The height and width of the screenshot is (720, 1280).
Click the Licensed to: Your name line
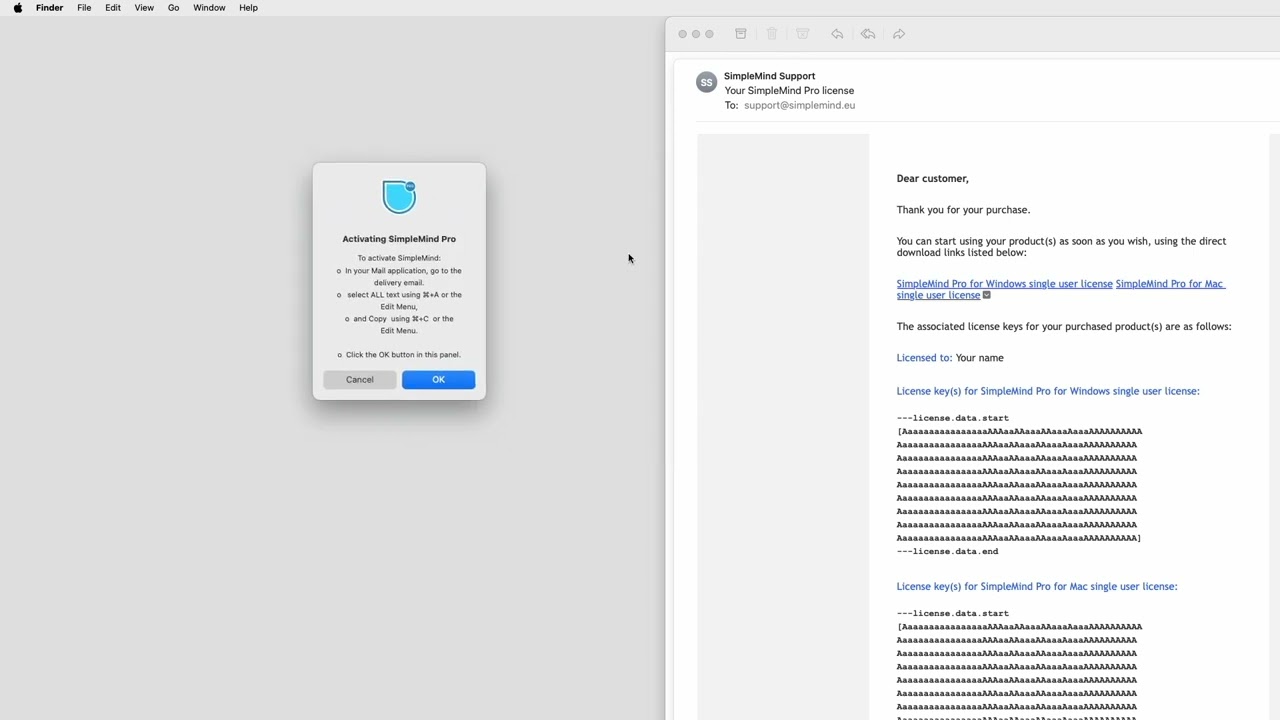tap(950, 358)
